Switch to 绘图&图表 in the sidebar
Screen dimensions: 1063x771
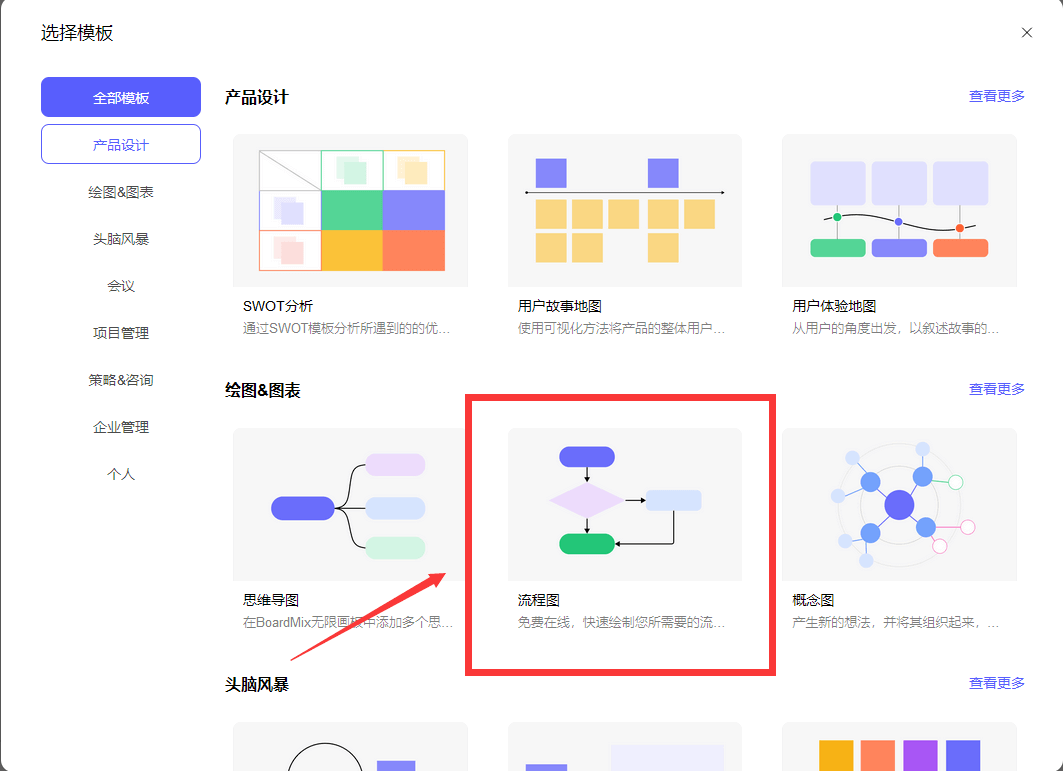(121, 192)
